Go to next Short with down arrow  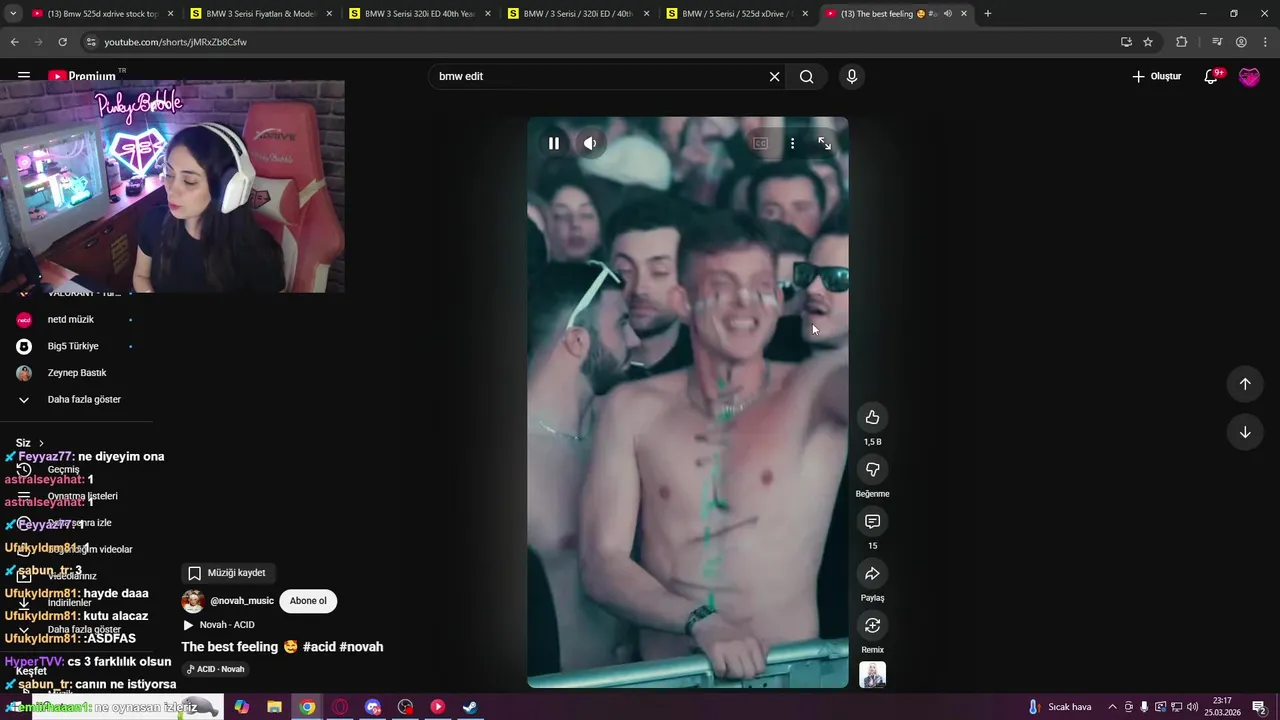pos(1245,432)
